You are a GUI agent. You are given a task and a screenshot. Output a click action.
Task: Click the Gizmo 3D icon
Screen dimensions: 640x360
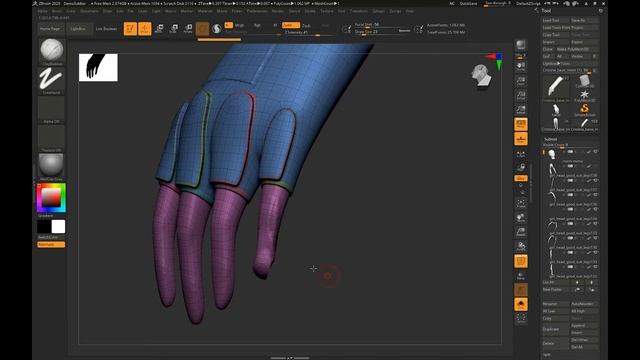(x=202, y=29)
